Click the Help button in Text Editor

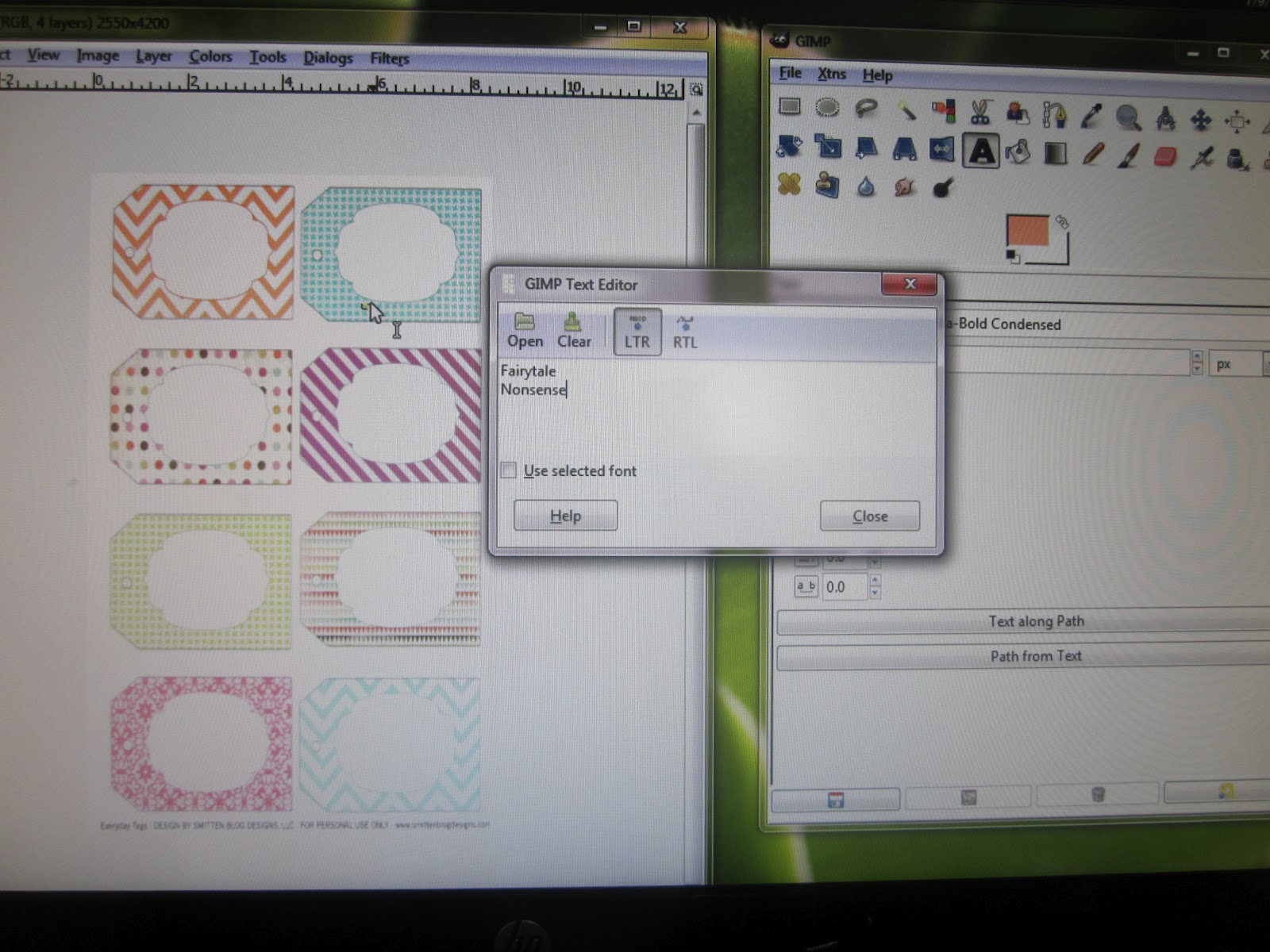565,516
